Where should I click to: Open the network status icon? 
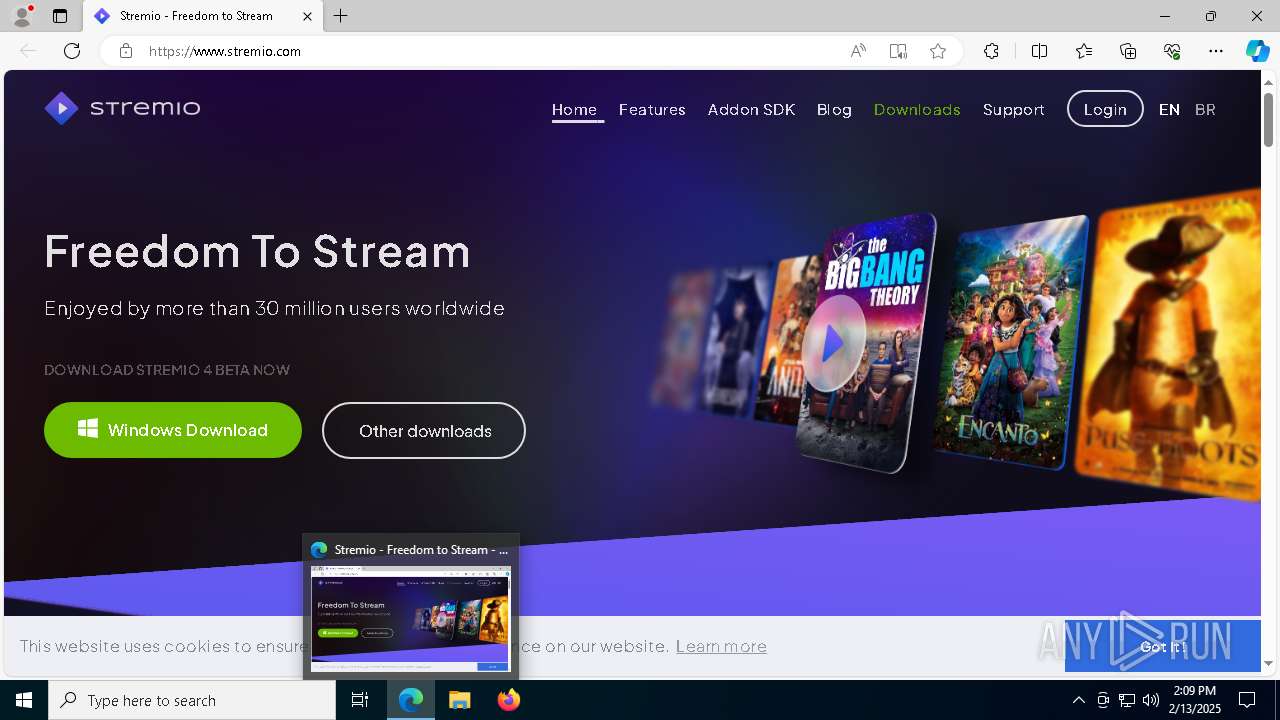pyautogui.click(x=1127, y=700)
